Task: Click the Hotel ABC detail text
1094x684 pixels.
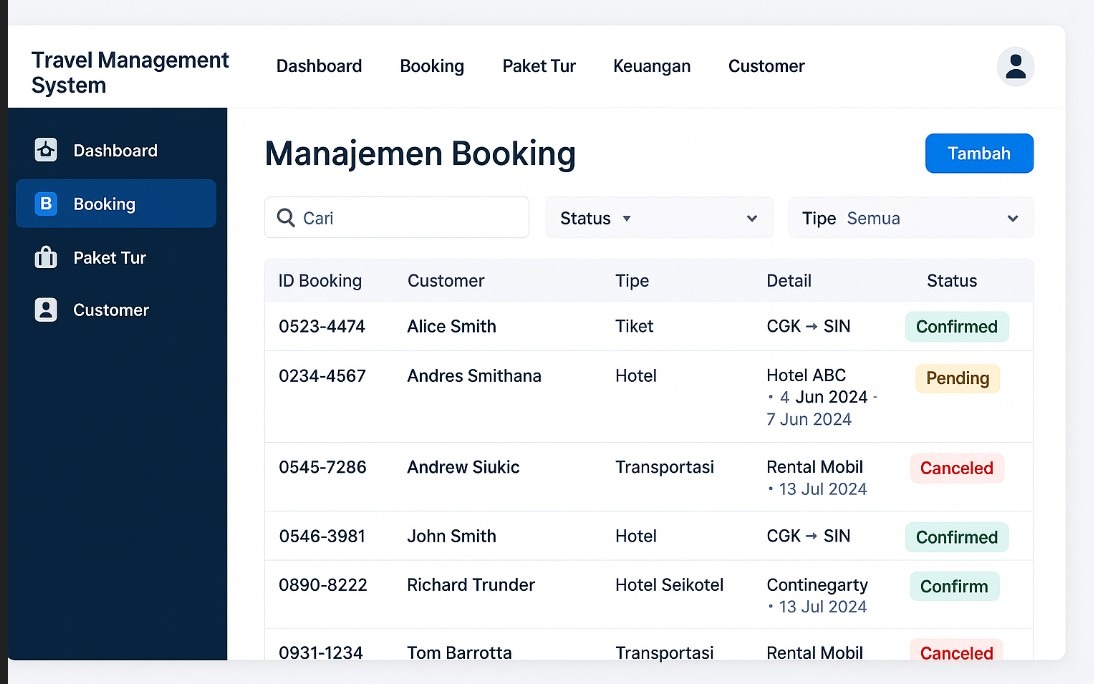Action: (x=806, y=375)
